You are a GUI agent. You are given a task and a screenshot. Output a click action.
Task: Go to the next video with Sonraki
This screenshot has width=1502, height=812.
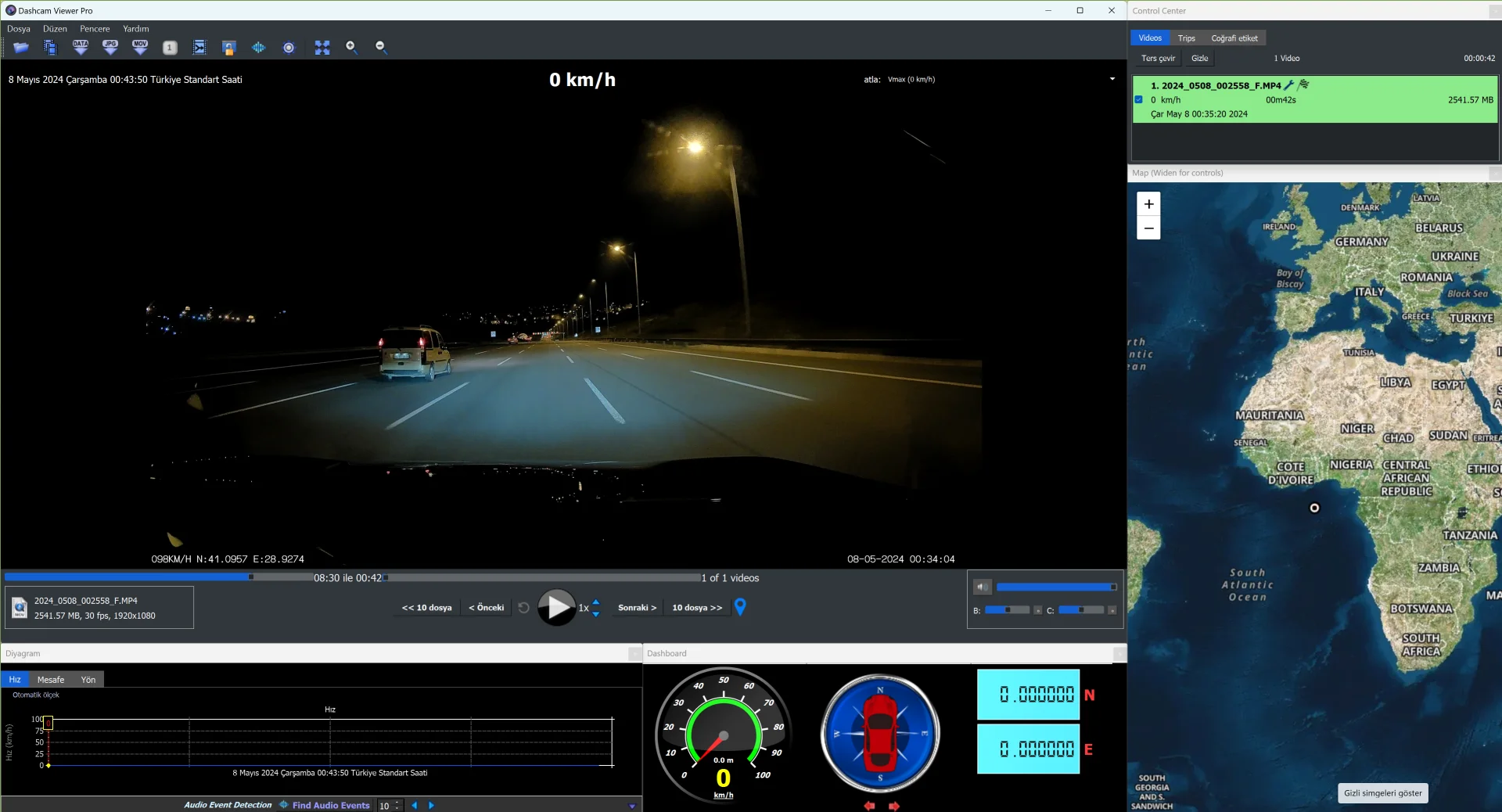click(637, 608)
